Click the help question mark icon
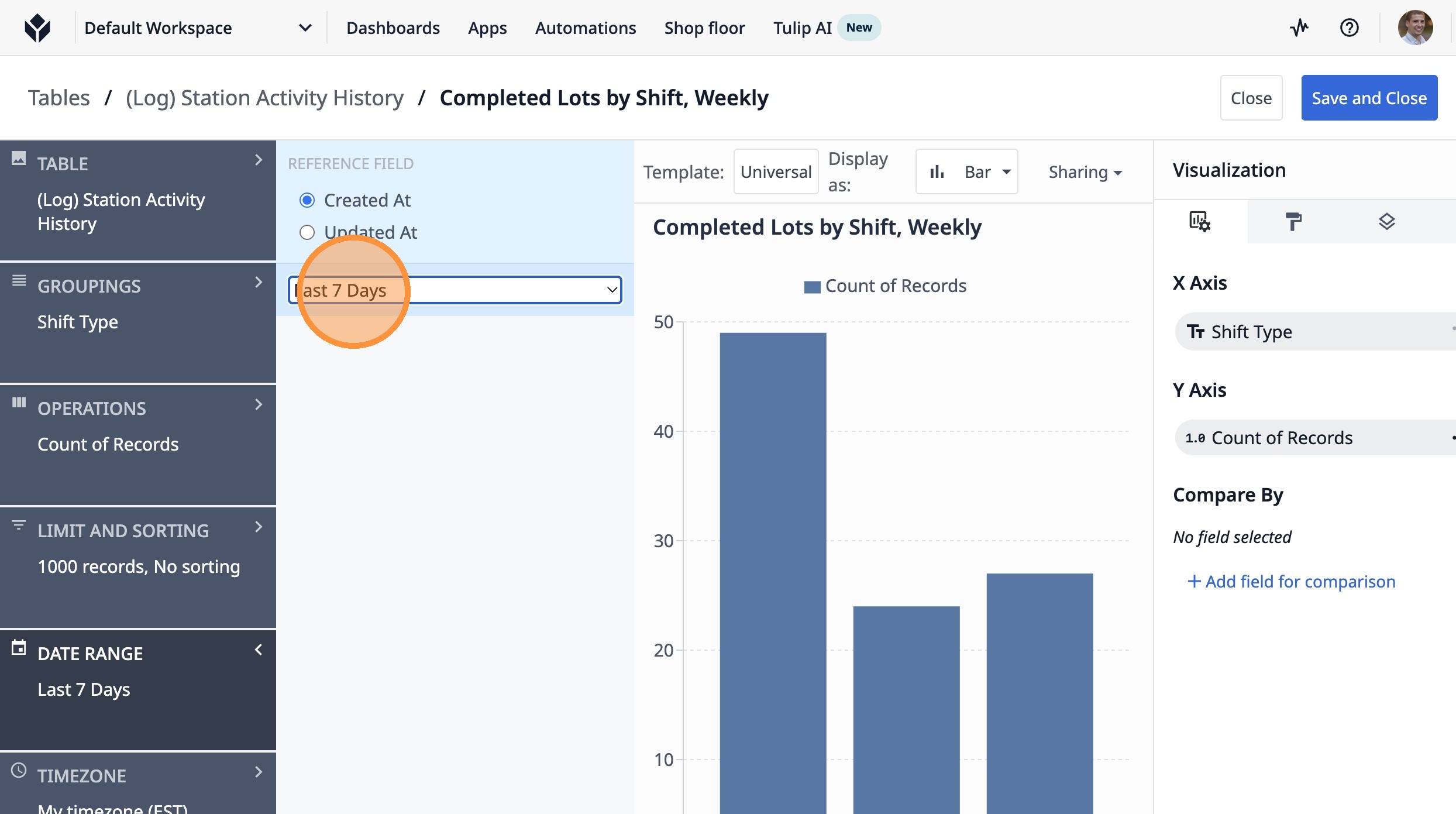 [1349, 28]
